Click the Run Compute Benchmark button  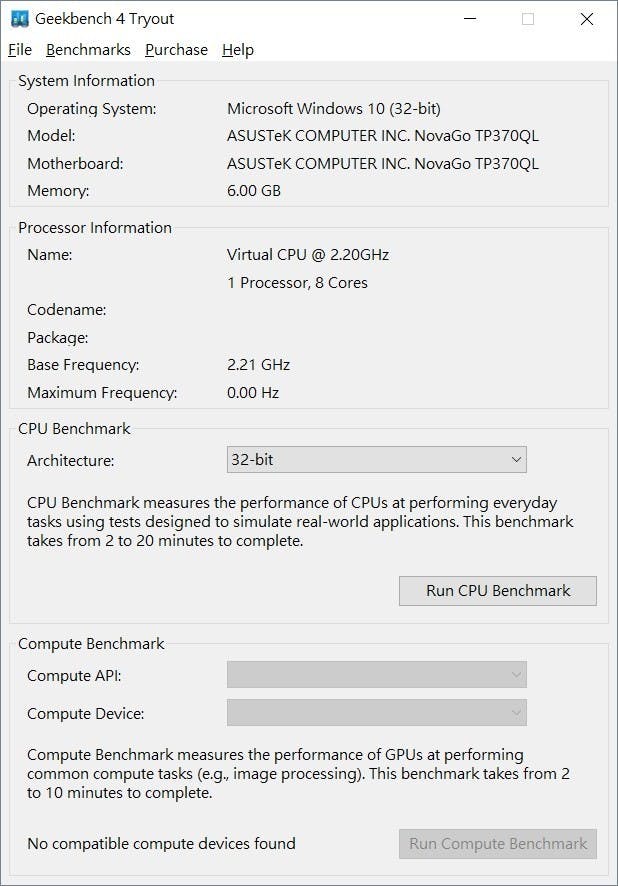point(497,844)
